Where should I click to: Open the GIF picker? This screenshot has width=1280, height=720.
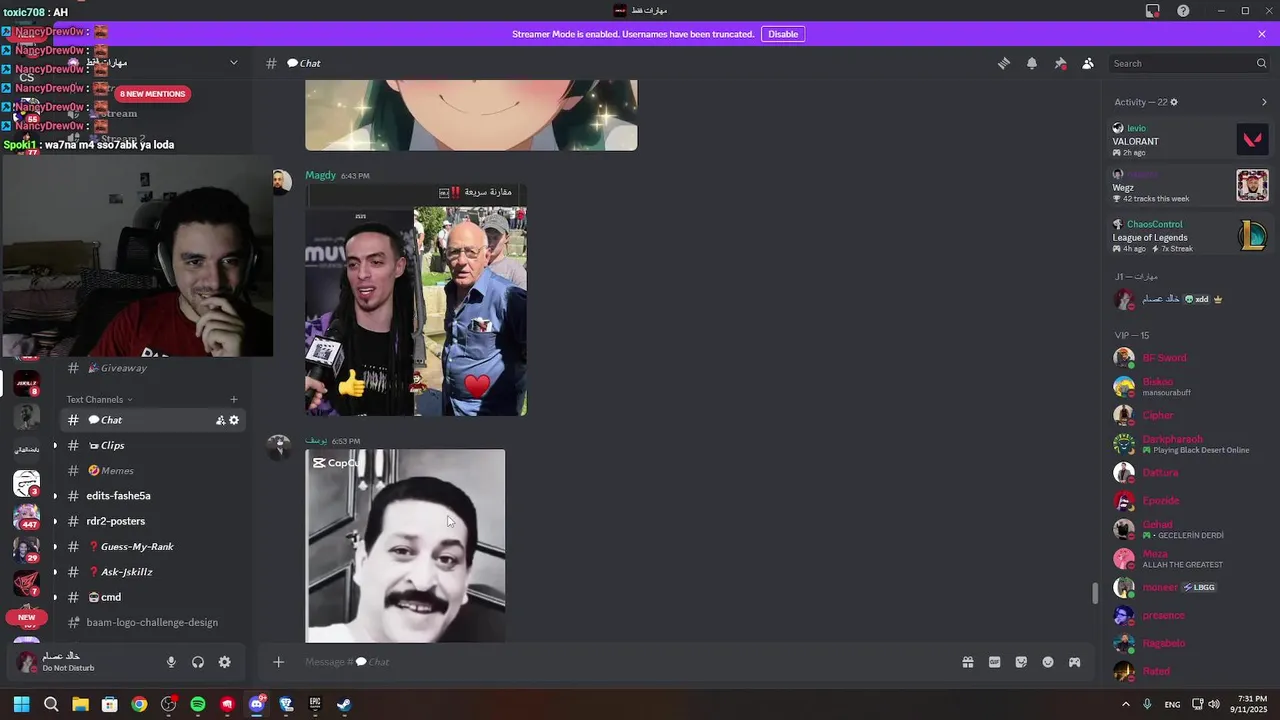pos(994,662)
